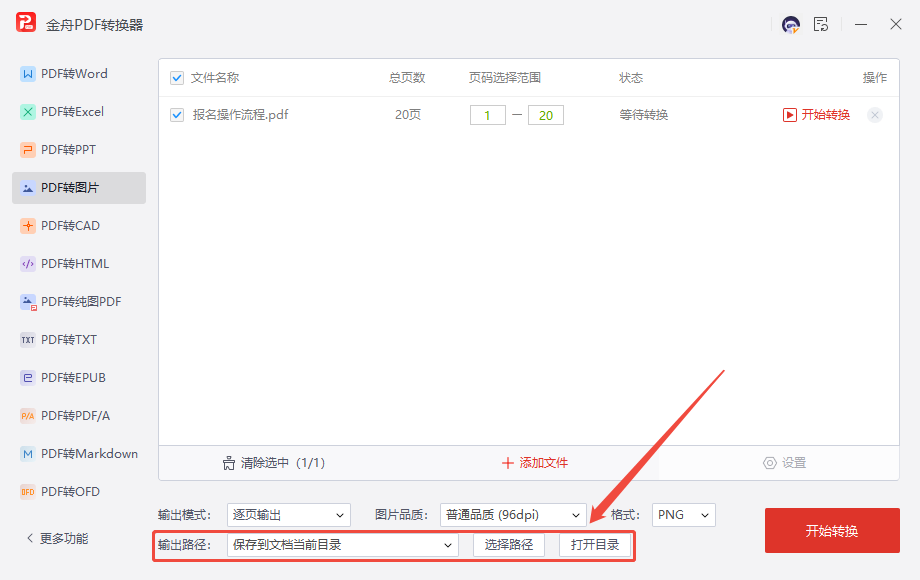Click the 添加文件 button label
Image resolution: width=920 pixels, height=580 pixels.
pyautogui.click(x=543, y=463)
